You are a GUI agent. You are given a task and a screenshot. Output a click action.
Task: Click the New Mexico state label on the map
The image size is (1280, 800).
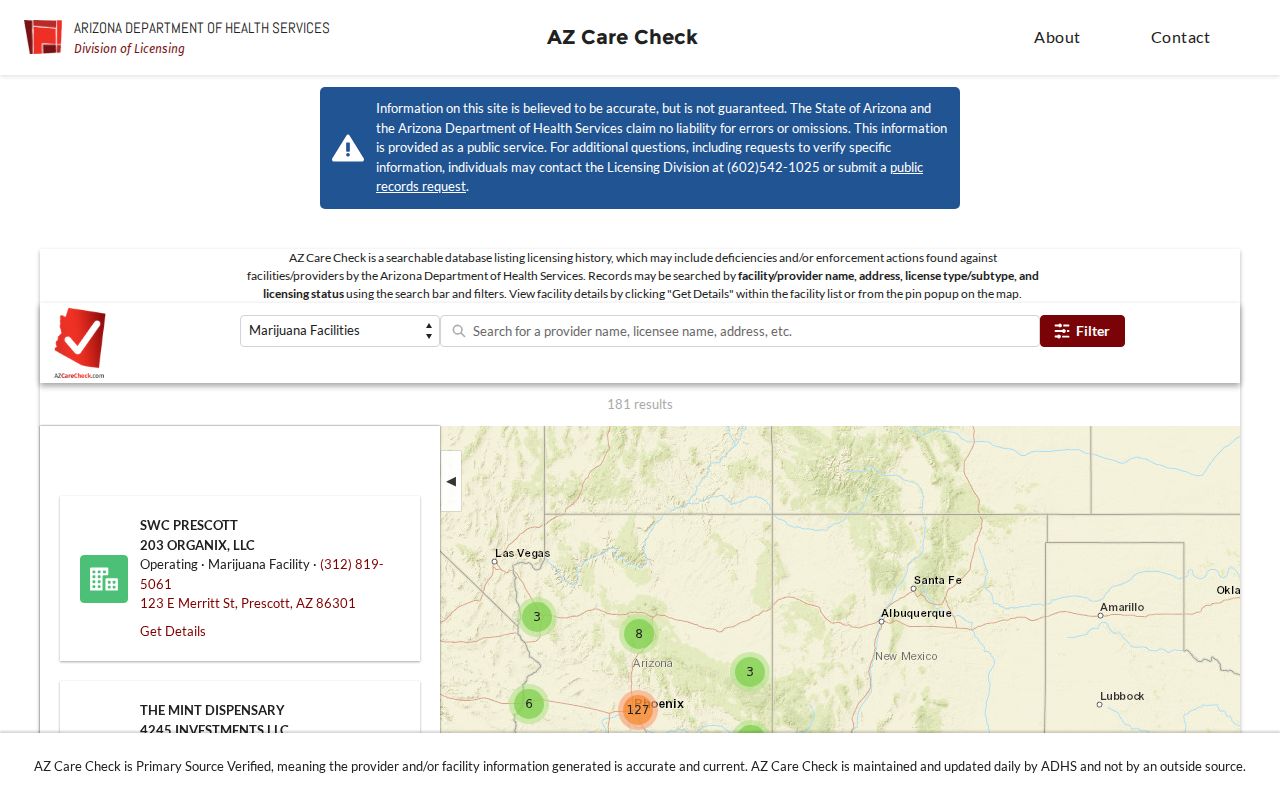tap(906, 656)
